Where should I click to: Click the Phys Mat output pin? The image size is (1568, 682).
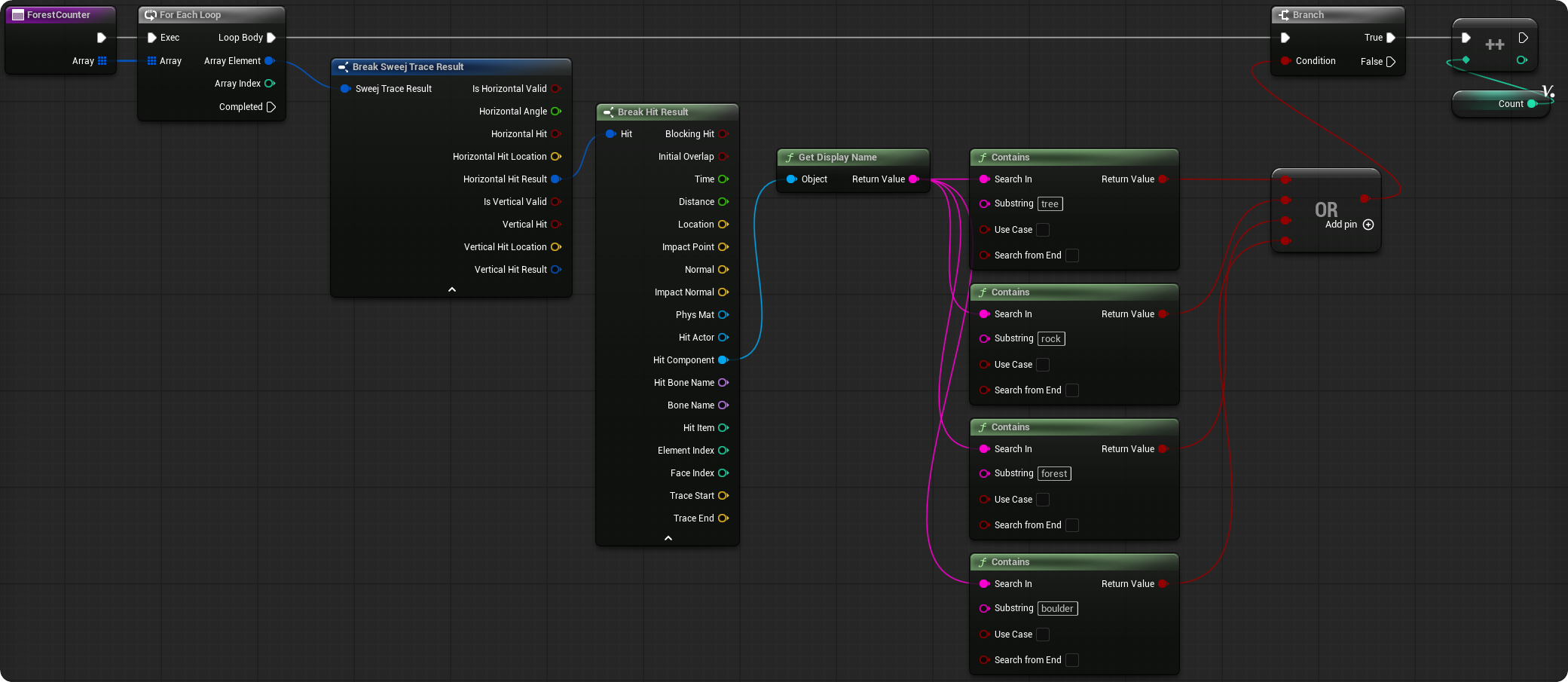(x=723, y=315)
